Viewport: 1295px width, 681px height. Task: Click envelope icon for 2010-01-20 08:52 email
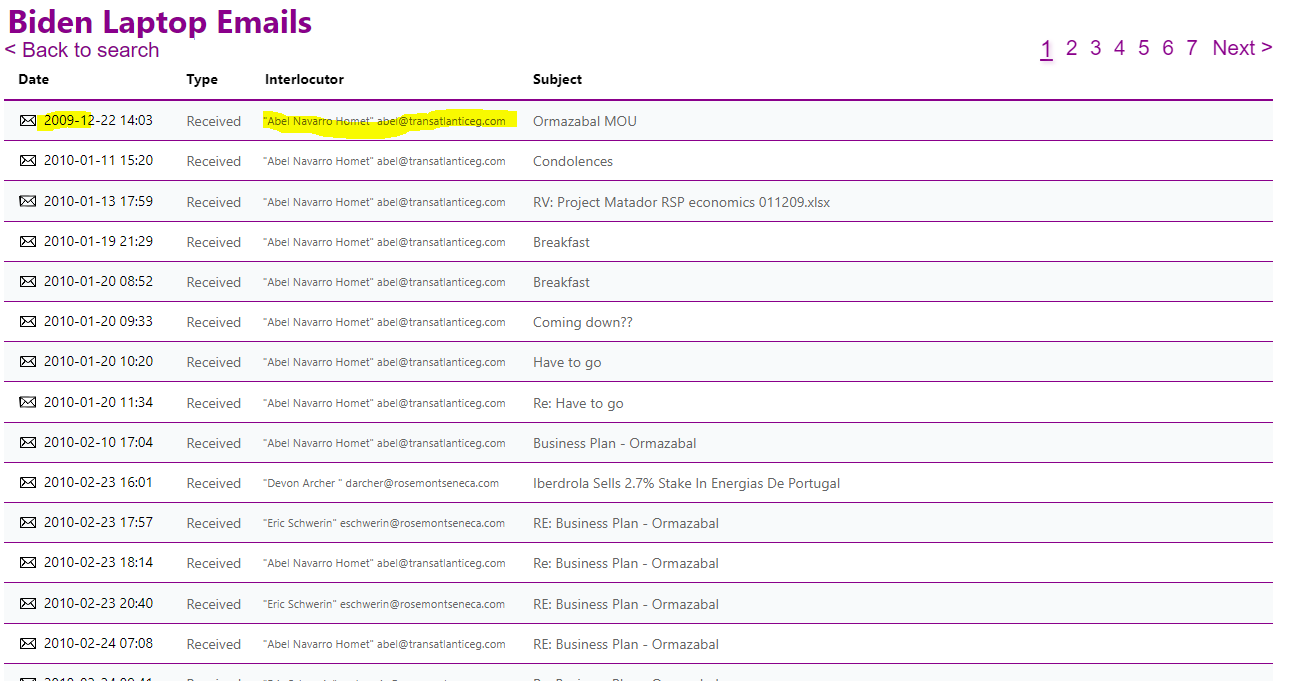28,282
